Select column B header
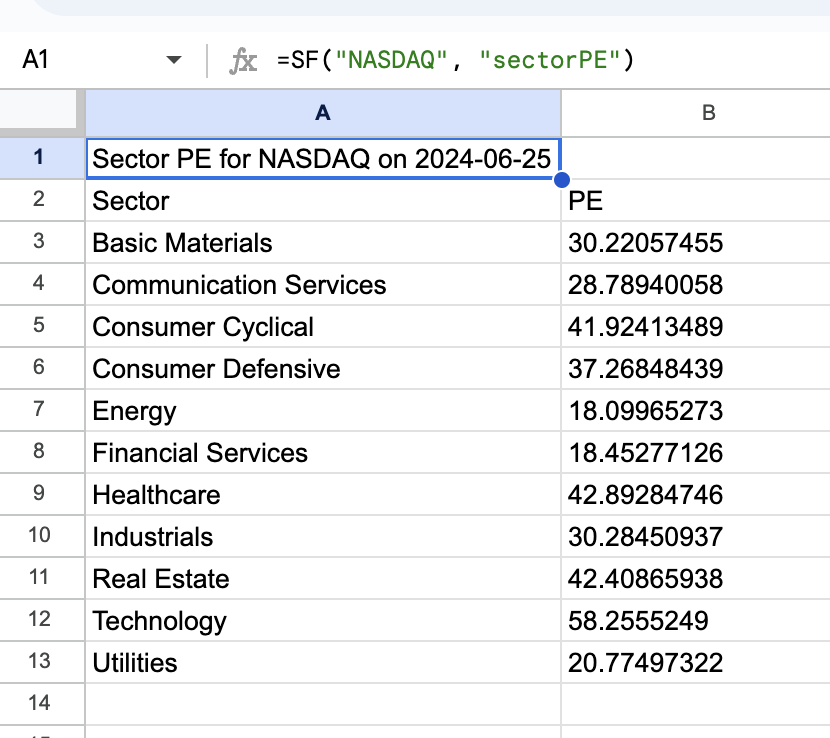The width and height of the screenshot is (830, 738). tap(696, 113)
